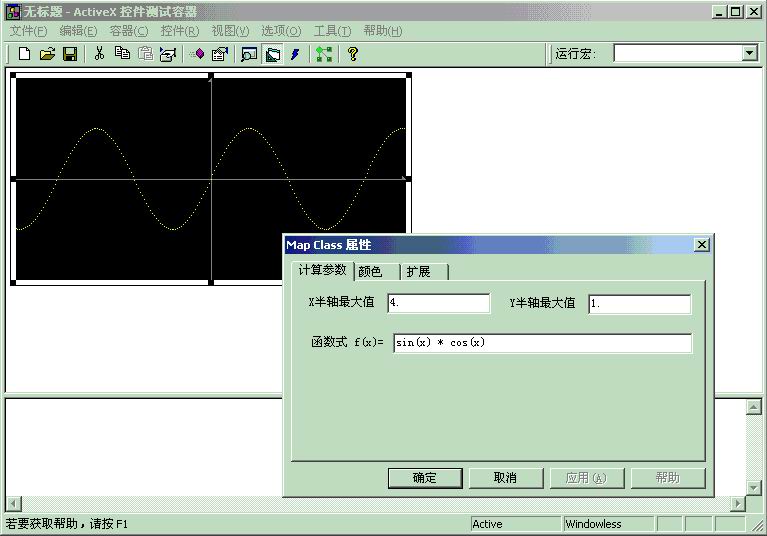The image size is (767, 536).
Task: Click the green connected nodes toolbar icon
Action: (x=324, y=54)
